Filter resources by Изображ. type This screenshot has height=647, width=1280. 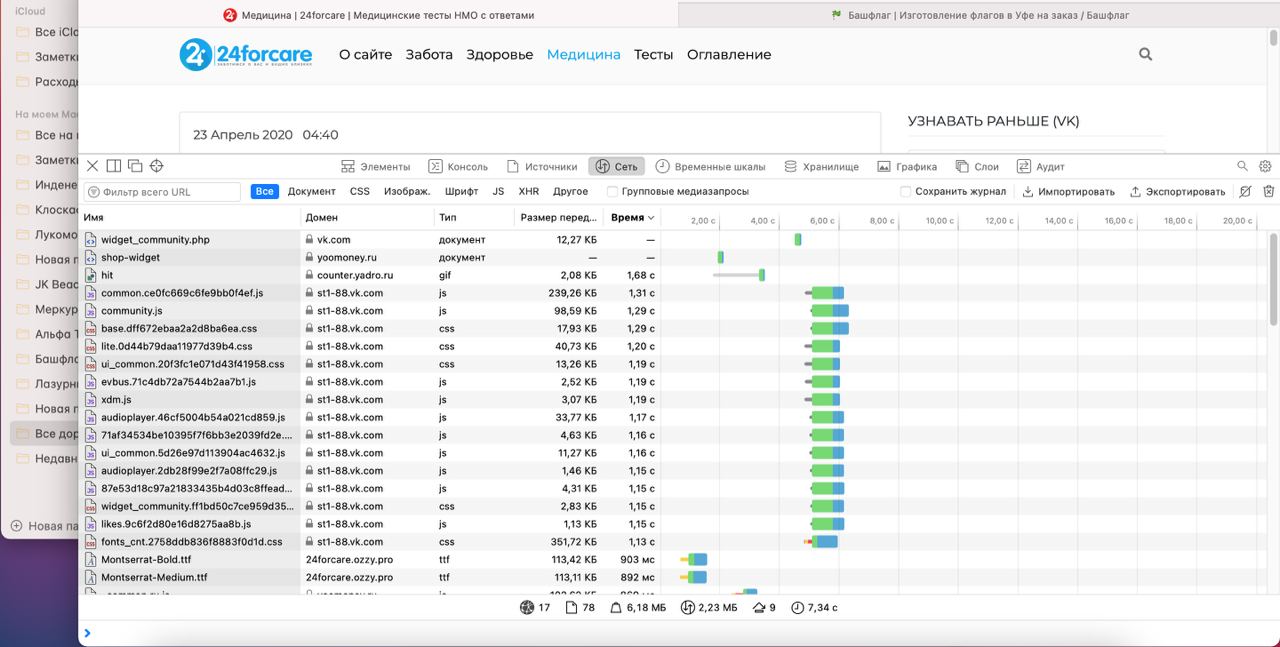coord(408,192)
